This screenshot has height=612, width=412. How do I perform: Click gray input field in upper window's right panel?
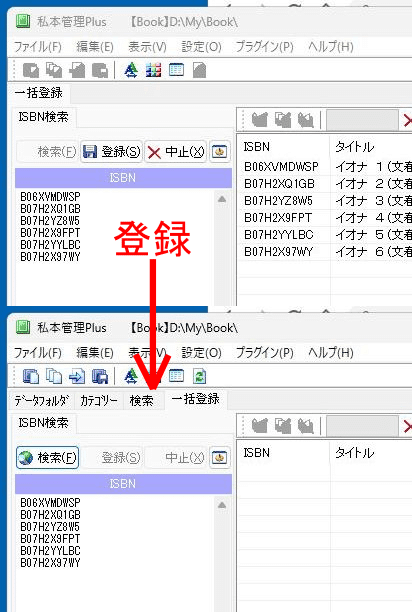coord(362,120)
